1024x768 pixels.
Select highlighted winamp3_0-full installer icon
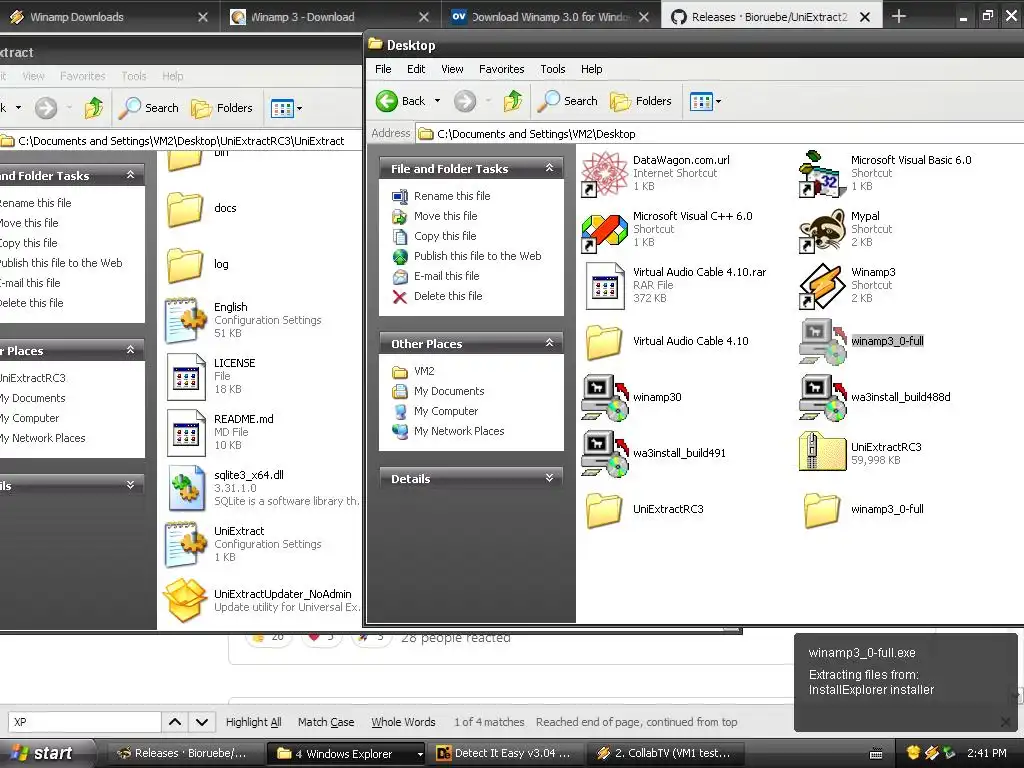tap(822, 342)
